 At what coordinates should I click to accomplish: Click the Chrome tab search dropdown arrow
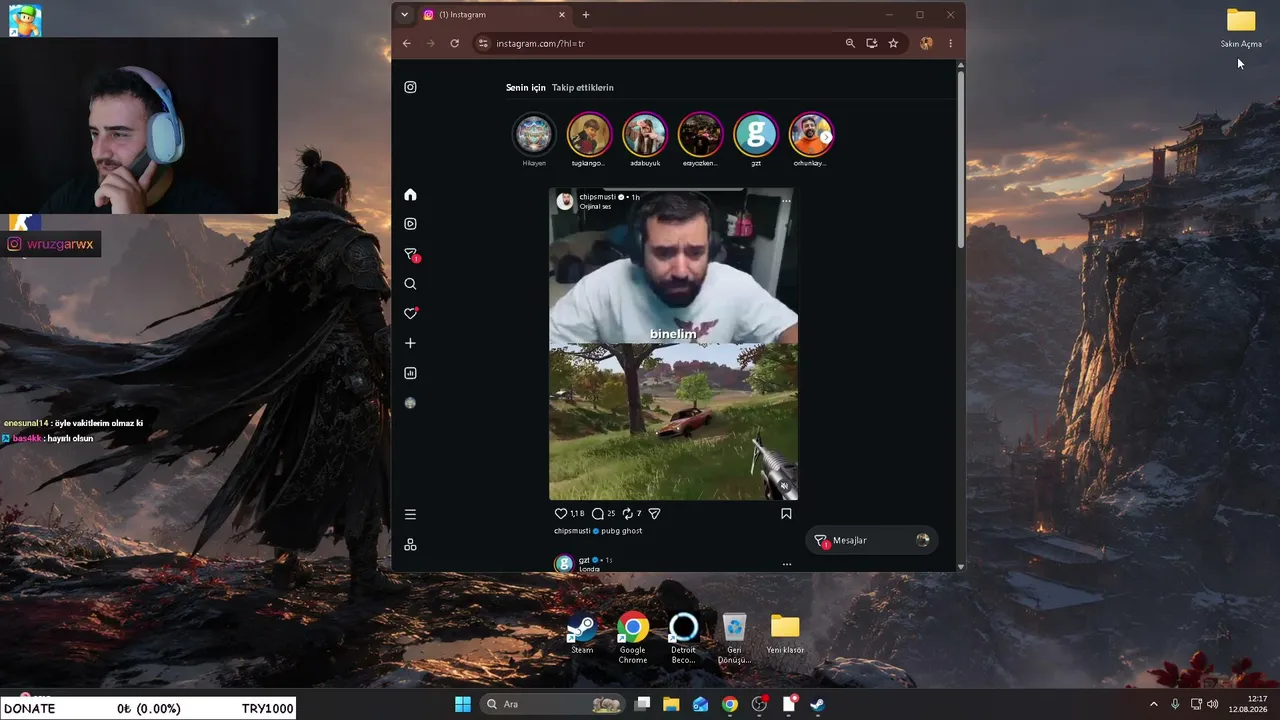(404, 15)
